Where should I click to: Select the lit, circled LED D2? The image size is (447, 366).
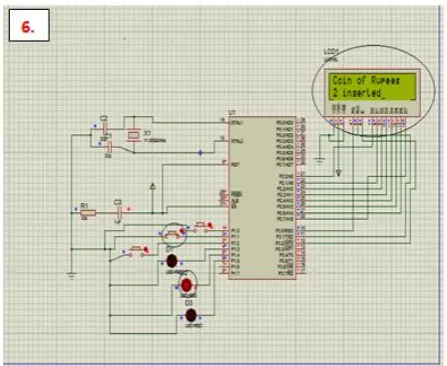(186, 285)
